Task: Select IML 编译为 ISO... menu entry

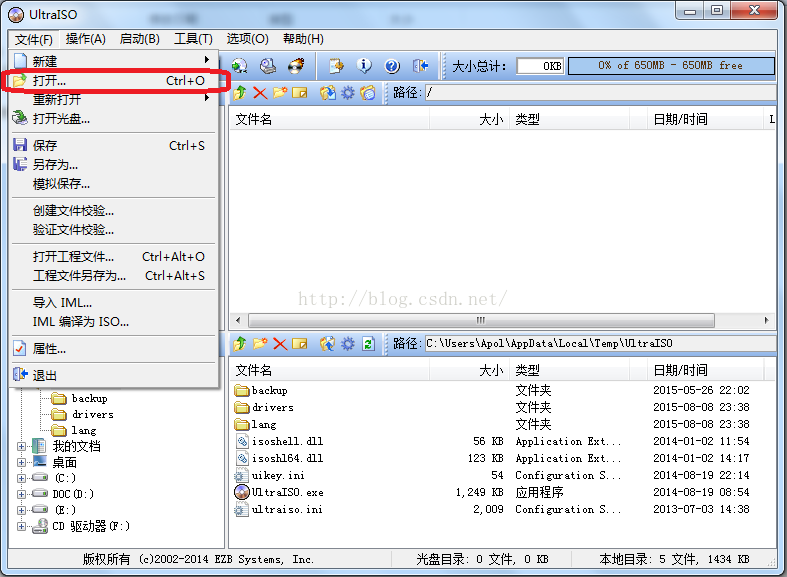Action: tap(114, 322)
